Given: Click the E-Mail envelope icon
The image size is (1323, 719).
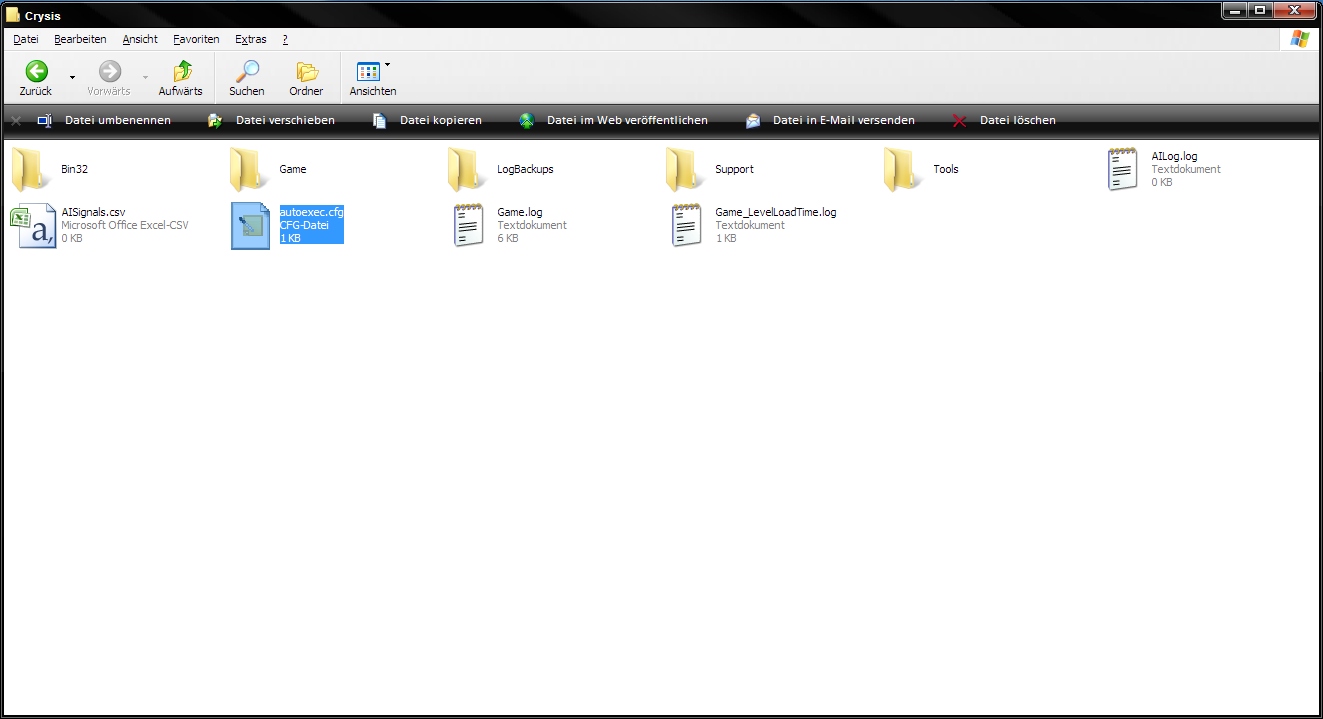Looking at the screenshot, I should point(753,121).
